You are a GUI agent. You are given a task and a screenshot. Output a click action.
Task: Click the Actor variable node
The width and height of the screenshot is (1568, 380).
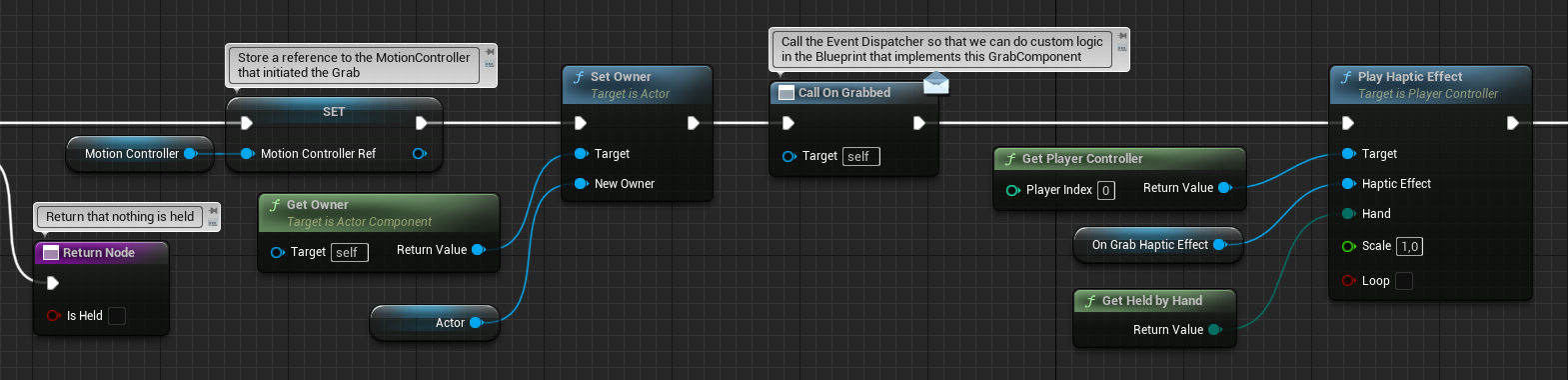pyautogui.click(x=435, y=322)
